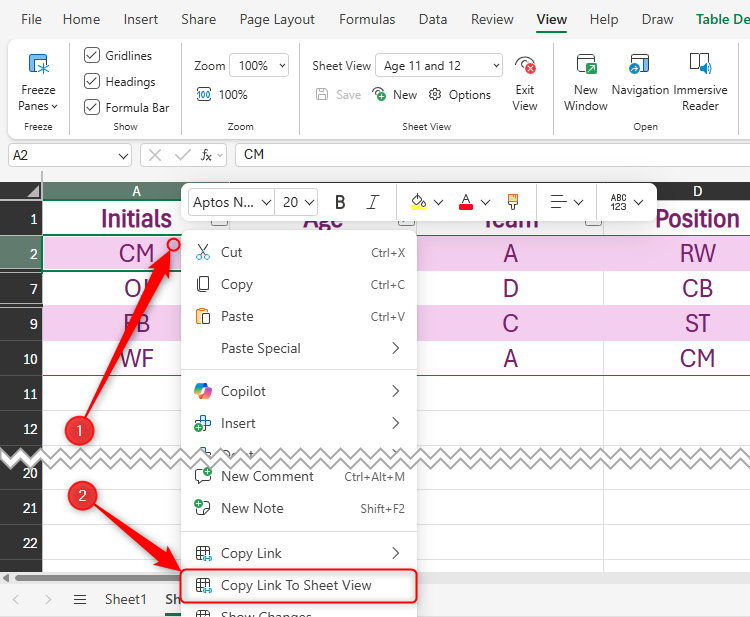This screenshot has width=750, height=617.
Task: Open the File tab
Action: click(x=31, y=19)
